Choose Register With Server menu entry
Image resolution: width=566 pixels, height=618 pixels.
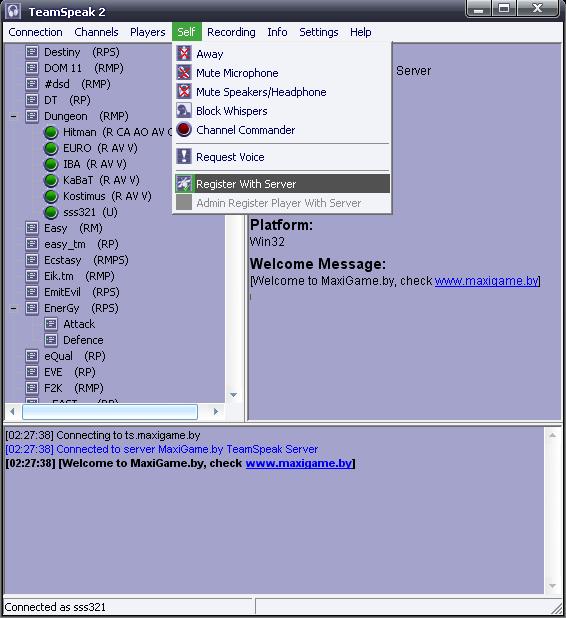pos(282,184)
